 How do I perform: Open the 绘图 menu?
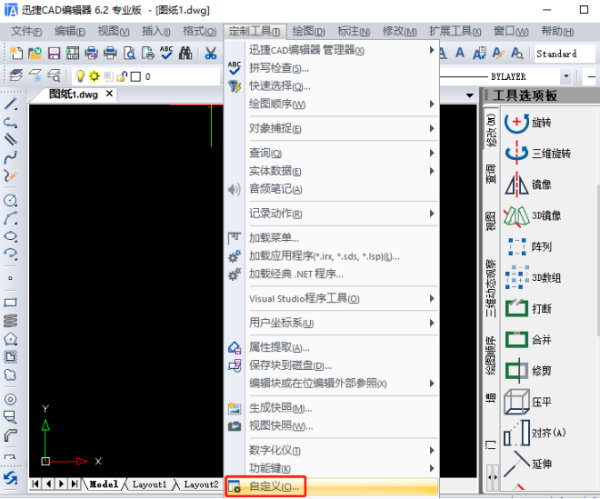pos(308,31)
